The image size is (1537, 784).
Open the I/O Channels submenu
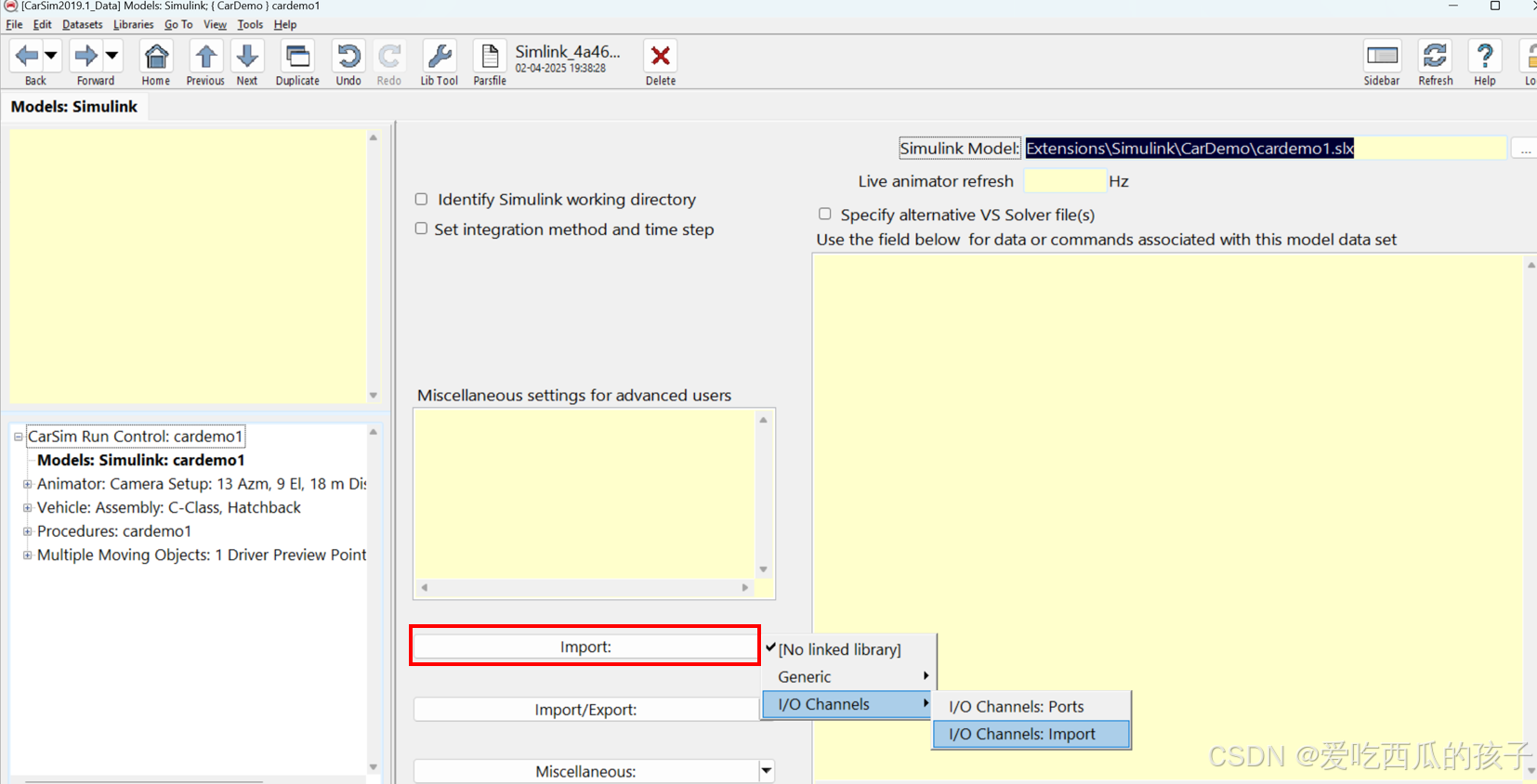tap(847, 704)
